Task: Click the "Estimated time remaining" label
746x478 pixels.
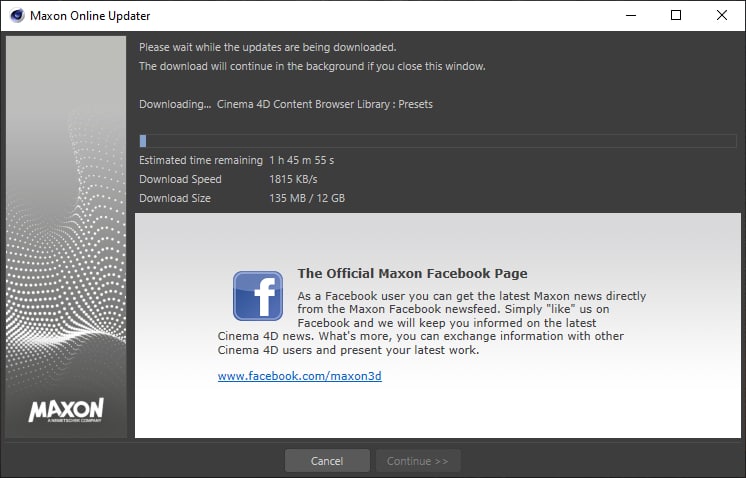Action: [x=201, y=160]
